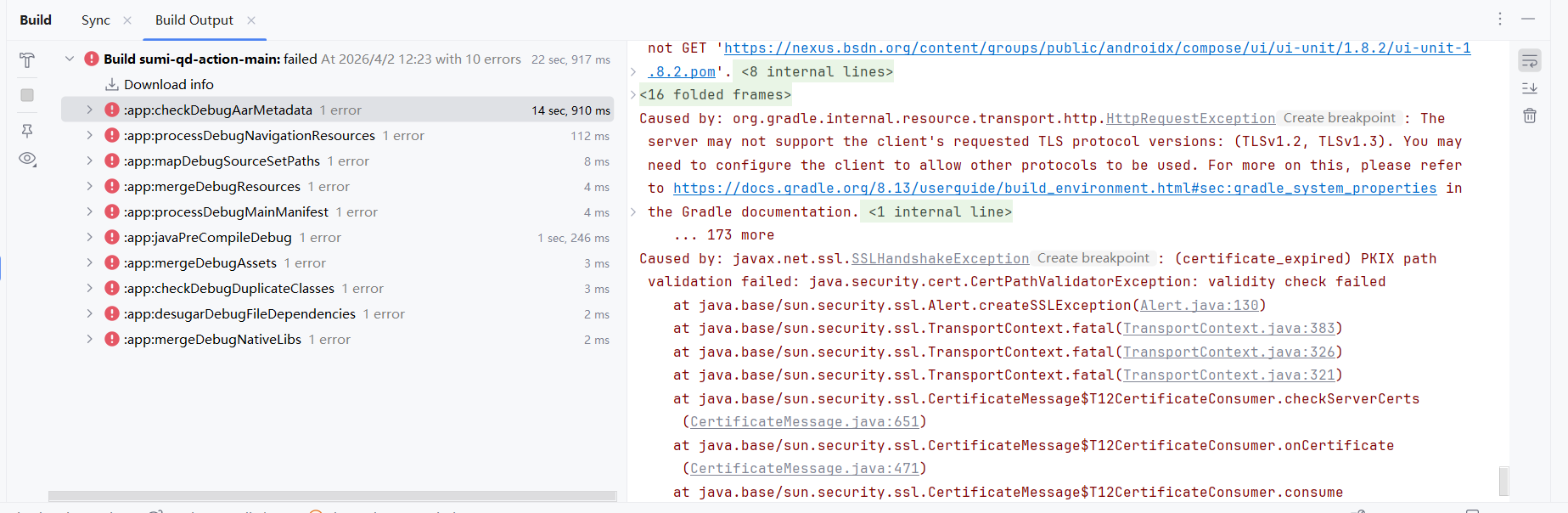This screenshot has height=513, width=1568.
Task: Open the .8.2.pom link
Action: coord(682,72)
